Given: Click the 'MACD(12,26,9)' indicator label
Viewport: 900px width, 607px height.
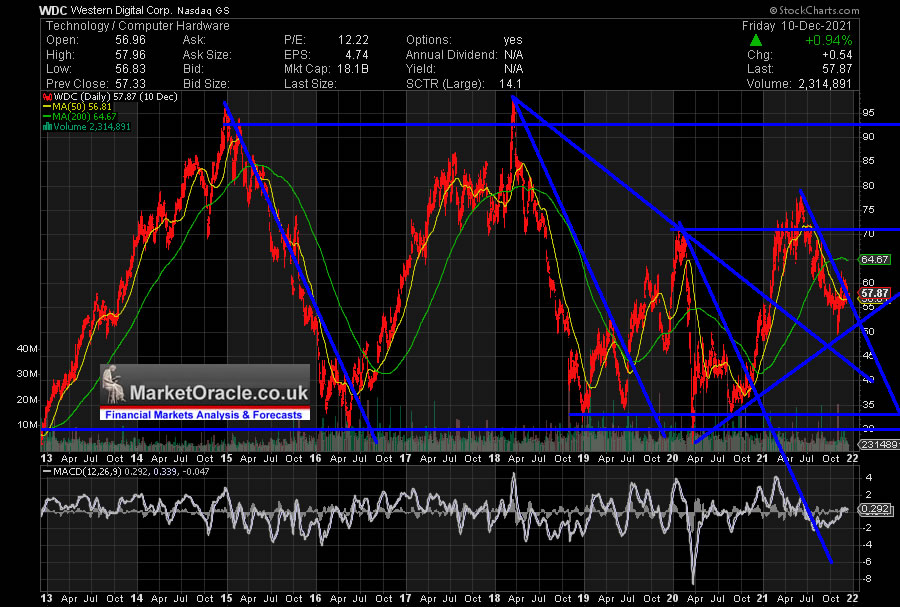Looking at the screenshot, I should click(x=84, y=472).
